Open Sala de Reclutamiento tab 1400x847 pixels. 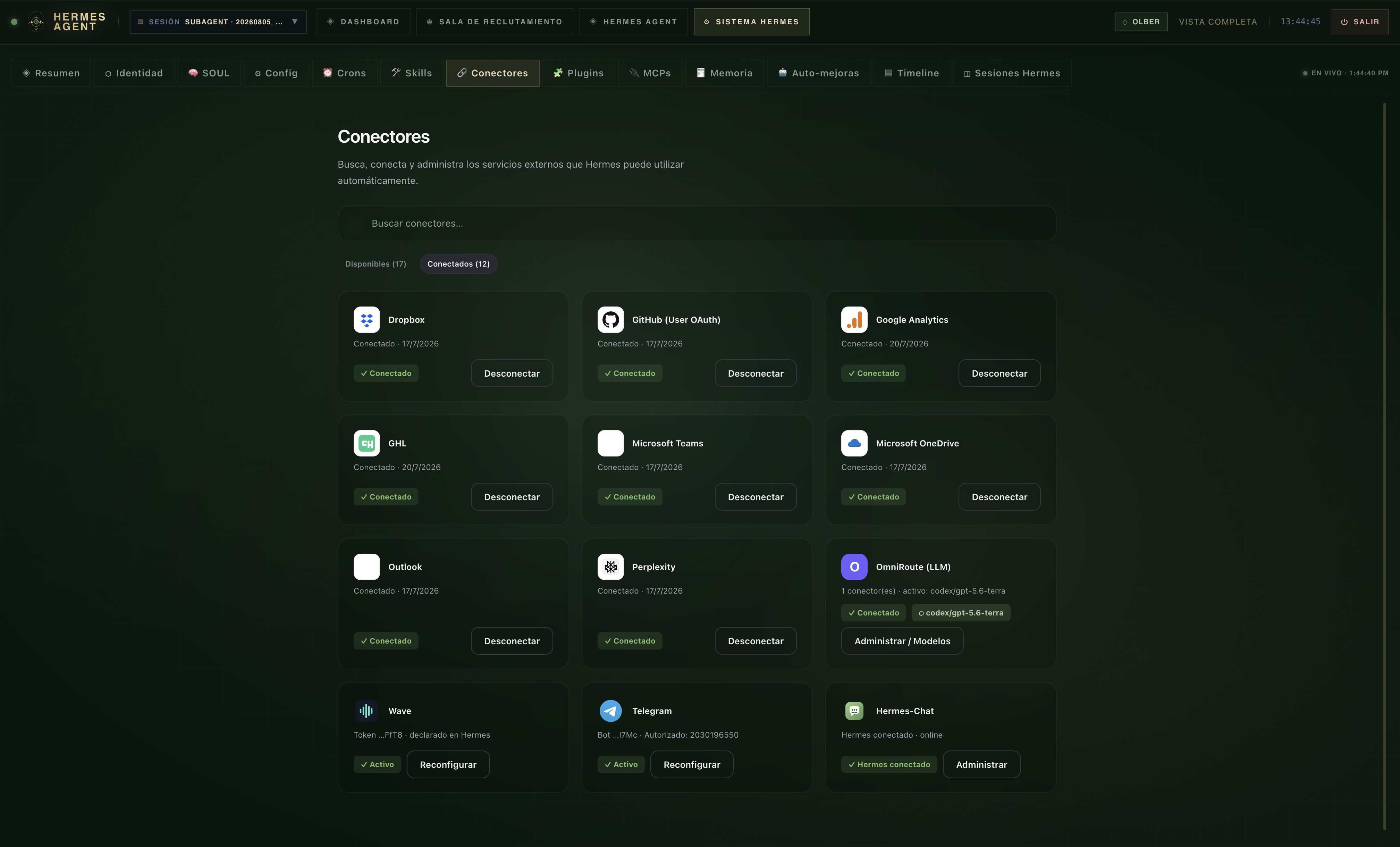click(x=494, y=22)
